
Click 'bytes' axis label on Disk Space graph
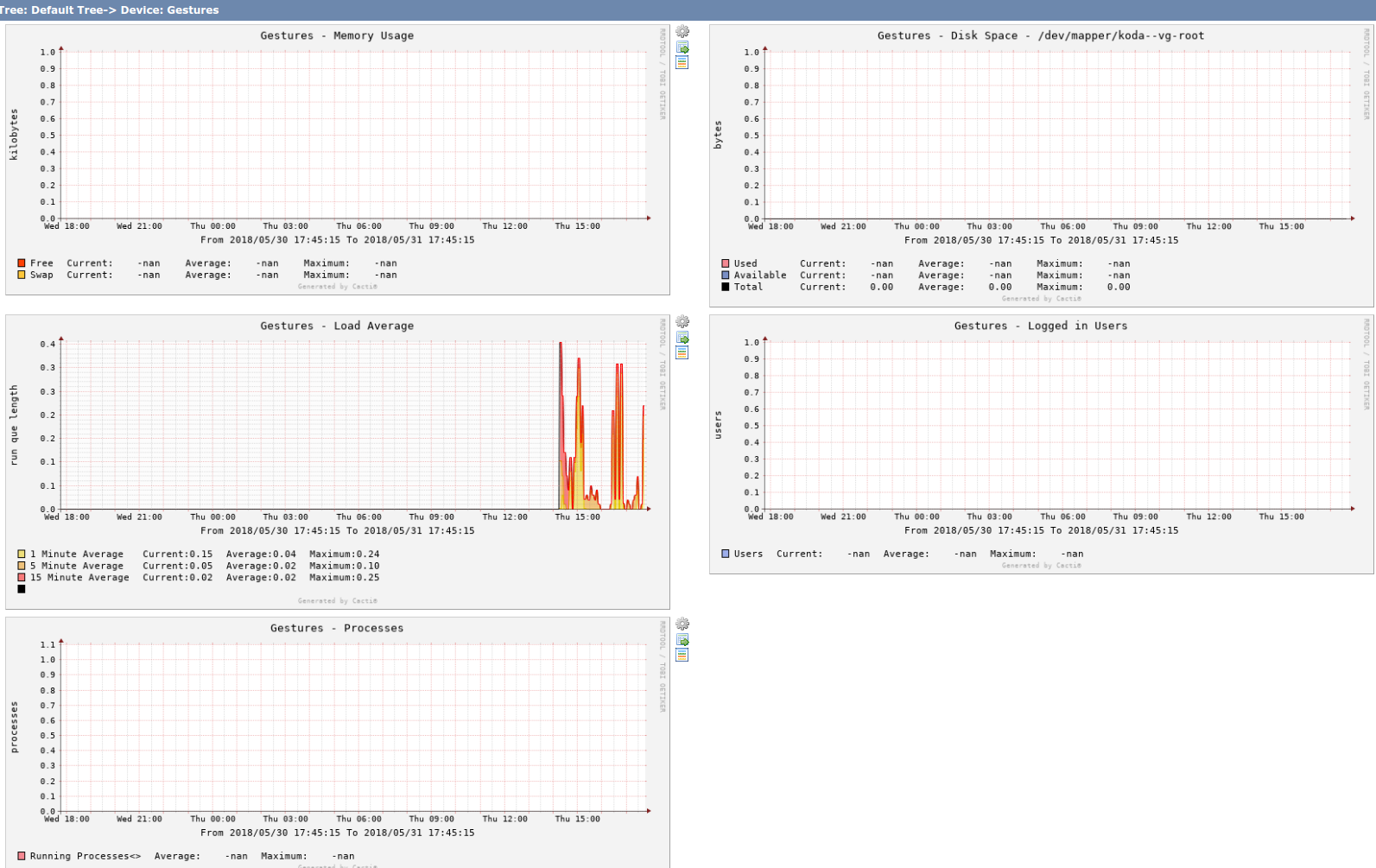click(x=718, y=135)
